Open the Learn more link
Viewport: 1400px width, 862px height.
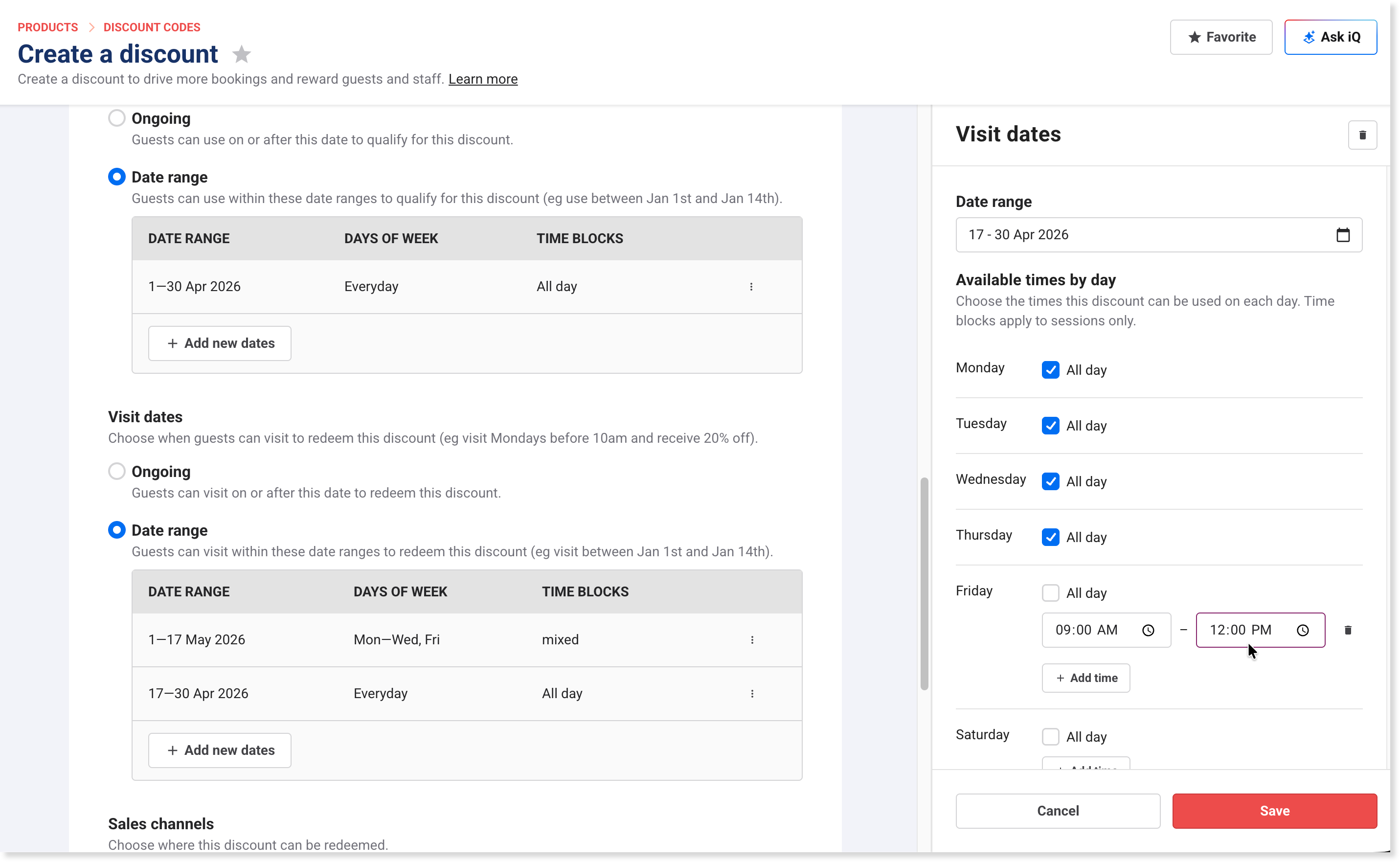click(482, 79)
